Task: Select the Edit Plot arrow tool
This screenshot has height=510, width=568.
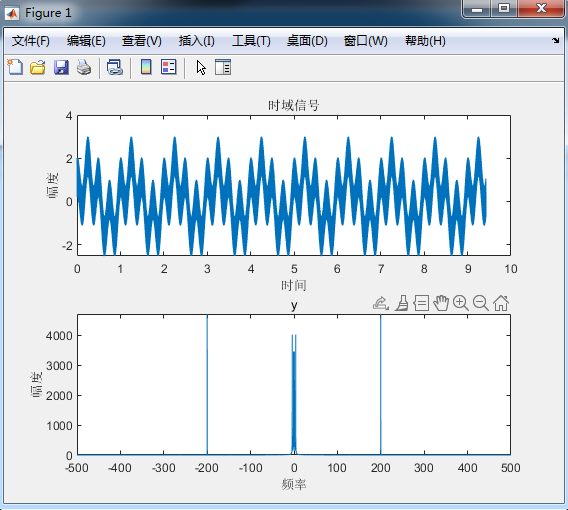Action: click(201, 67)
